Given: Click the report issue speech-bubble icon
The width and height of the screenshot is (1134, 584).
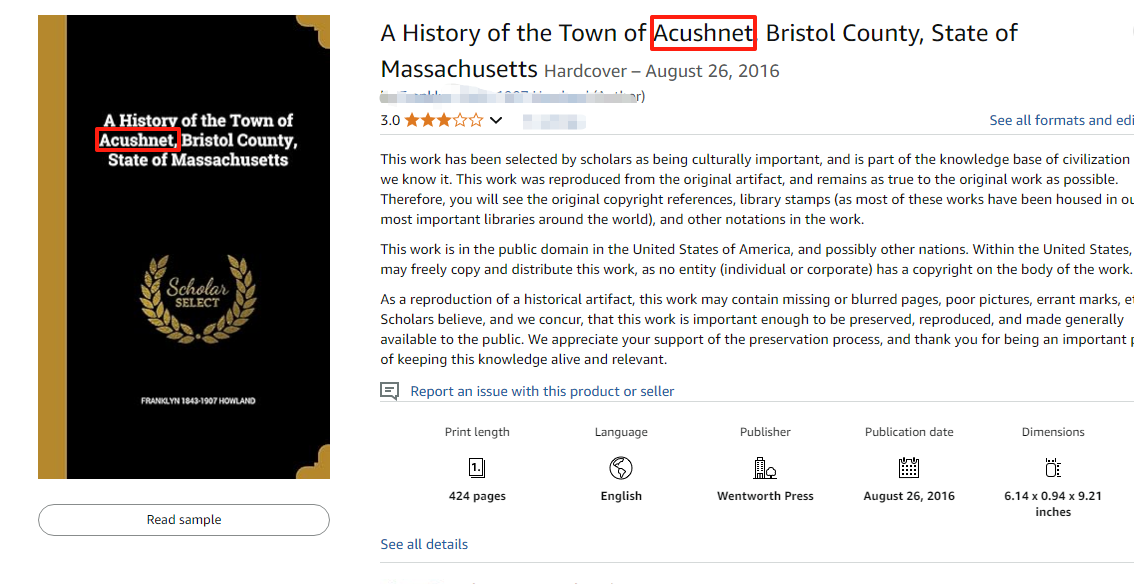Looking at the screenshot, I should pos(390,391).
